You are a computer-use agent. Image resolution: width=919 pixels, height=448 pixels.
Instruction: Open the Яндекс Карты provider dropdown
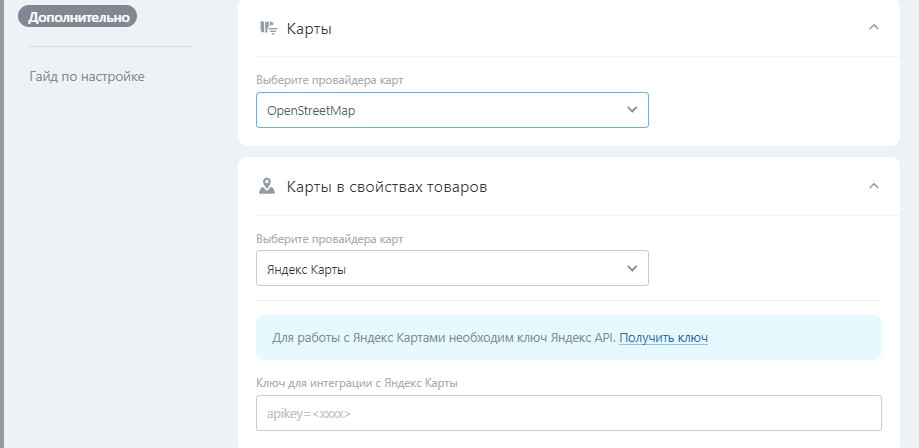pyautogui.click(x=440, y=268)
